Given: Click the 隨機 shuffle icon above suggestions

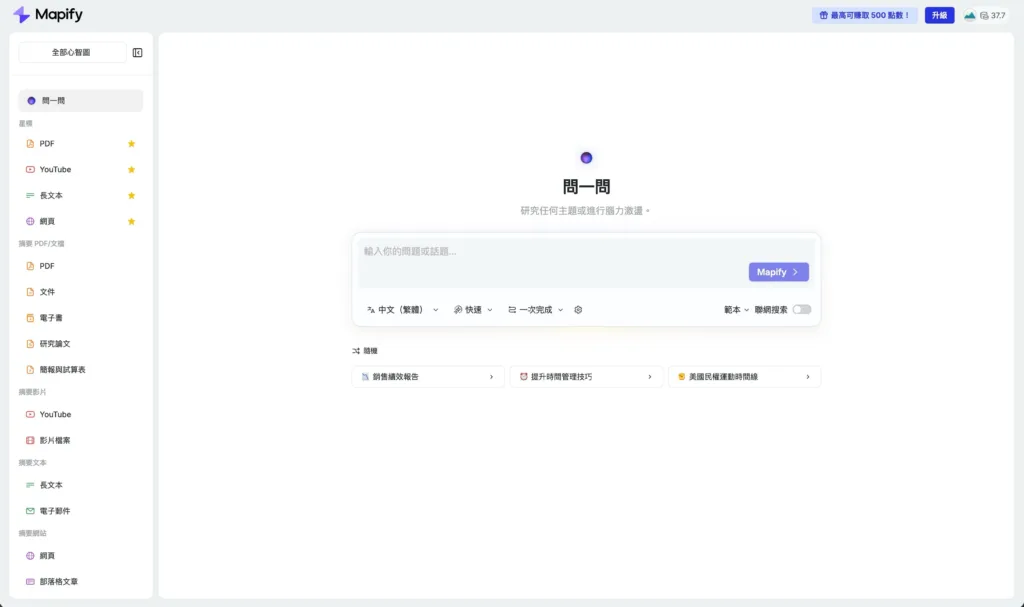Looking at the screenshot, I should (x=357, y=350).
